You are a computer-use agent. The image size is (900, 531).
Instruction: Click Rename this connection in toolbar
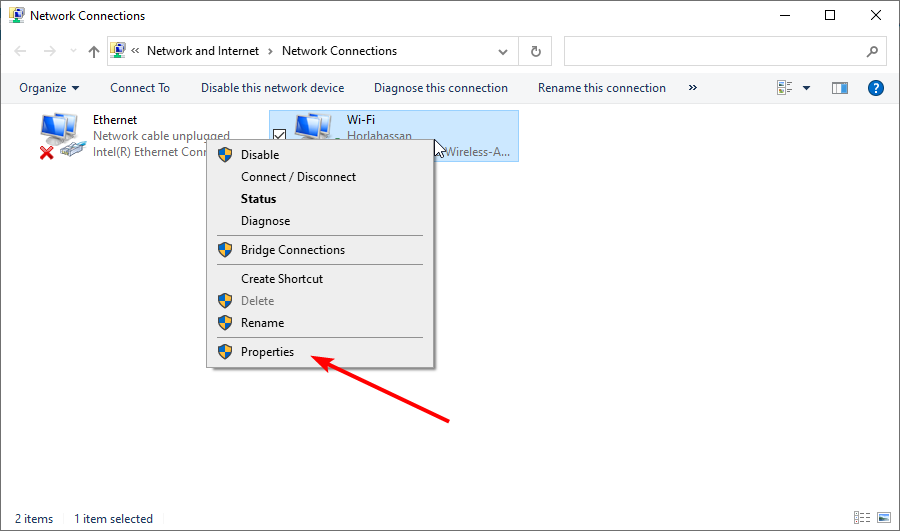pyautogui.click(x=602, y=88)
